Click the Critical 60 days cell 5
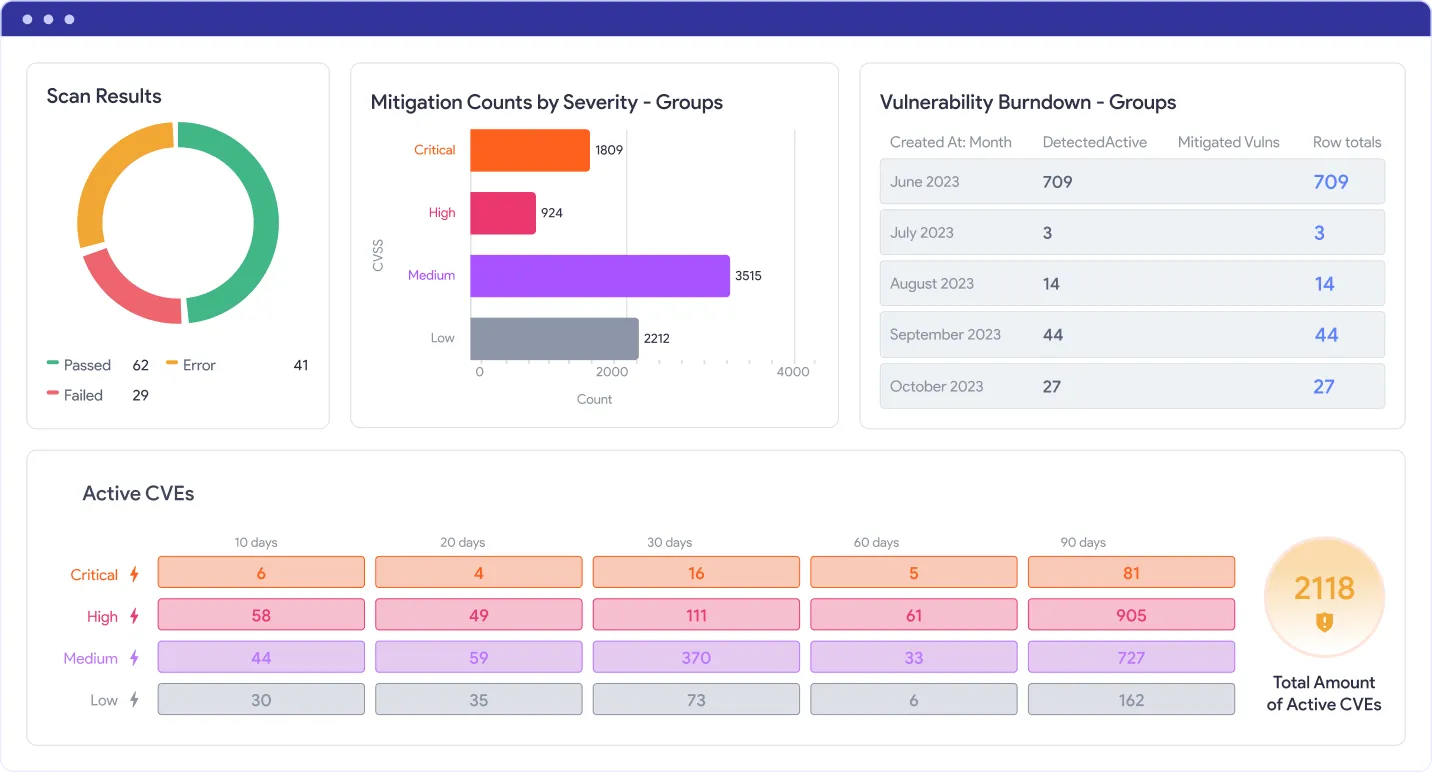Screen dimensions: 1432x773 click(x=914, y=573)
